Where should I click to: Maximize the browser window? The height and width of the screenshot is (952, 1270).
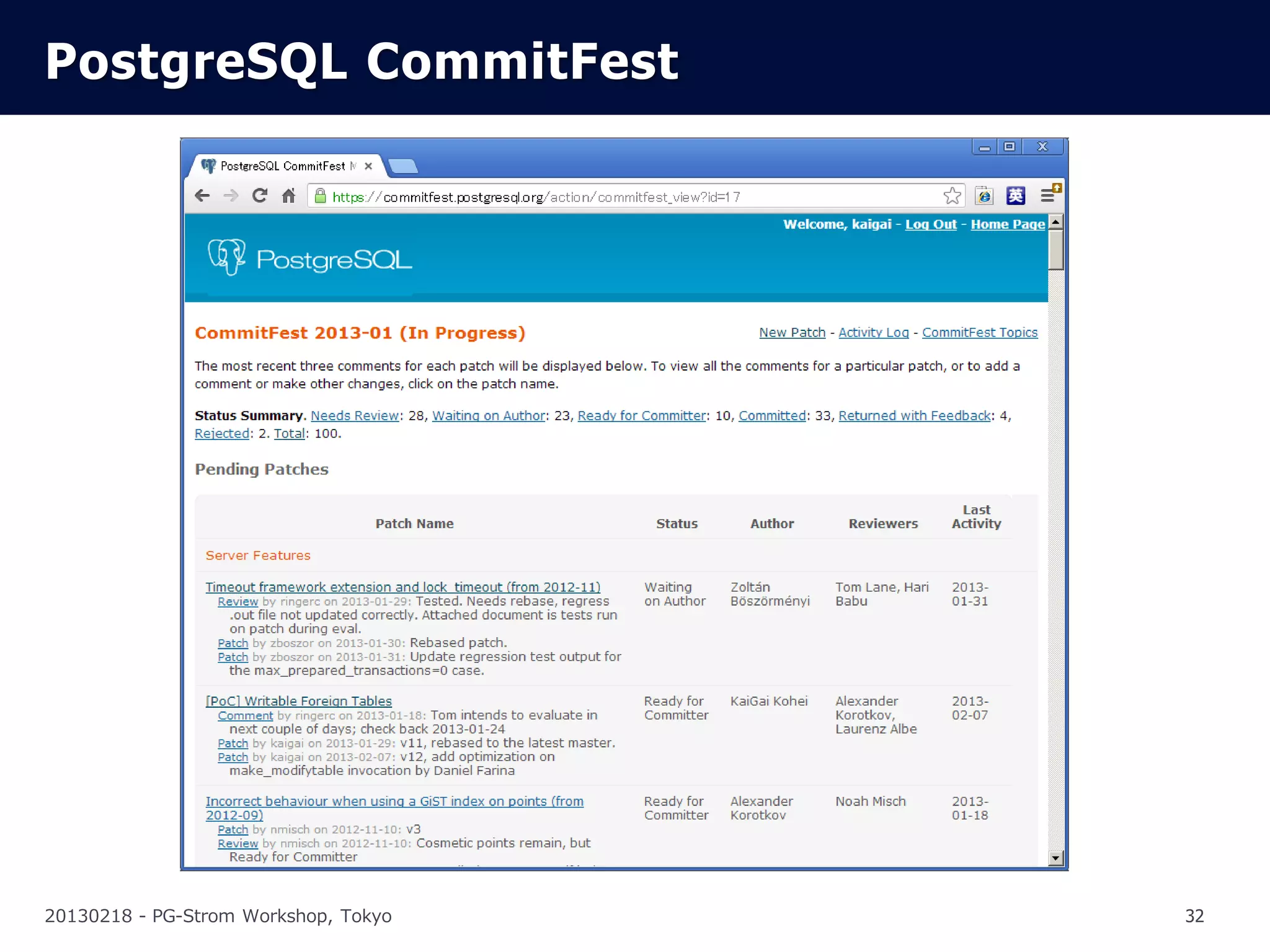coord(1010,147)
